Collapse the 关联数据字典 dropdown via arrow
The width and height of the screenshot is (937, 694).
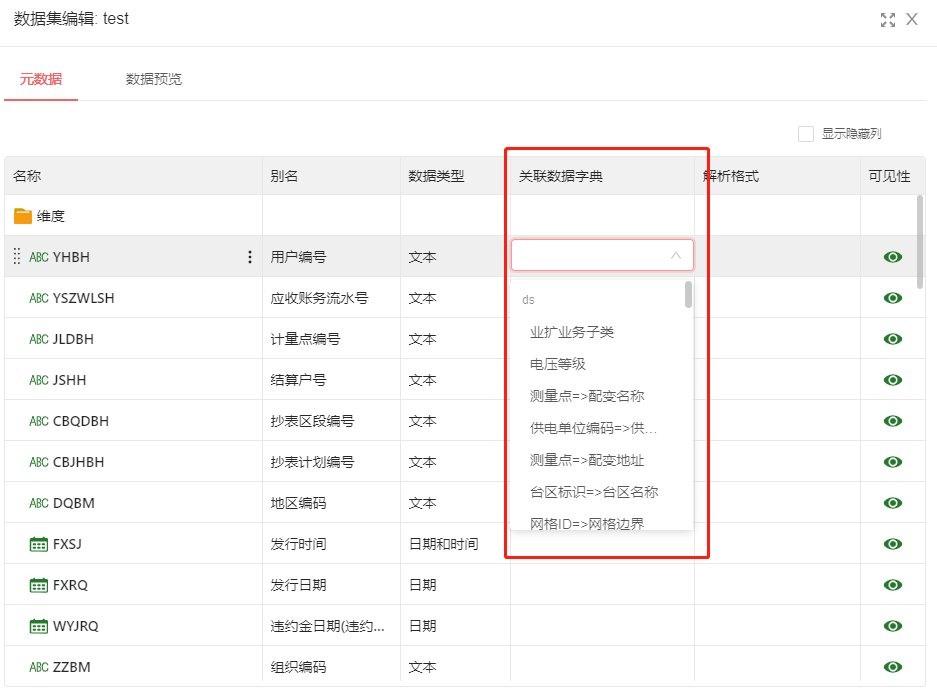click(x=676, y=256)
